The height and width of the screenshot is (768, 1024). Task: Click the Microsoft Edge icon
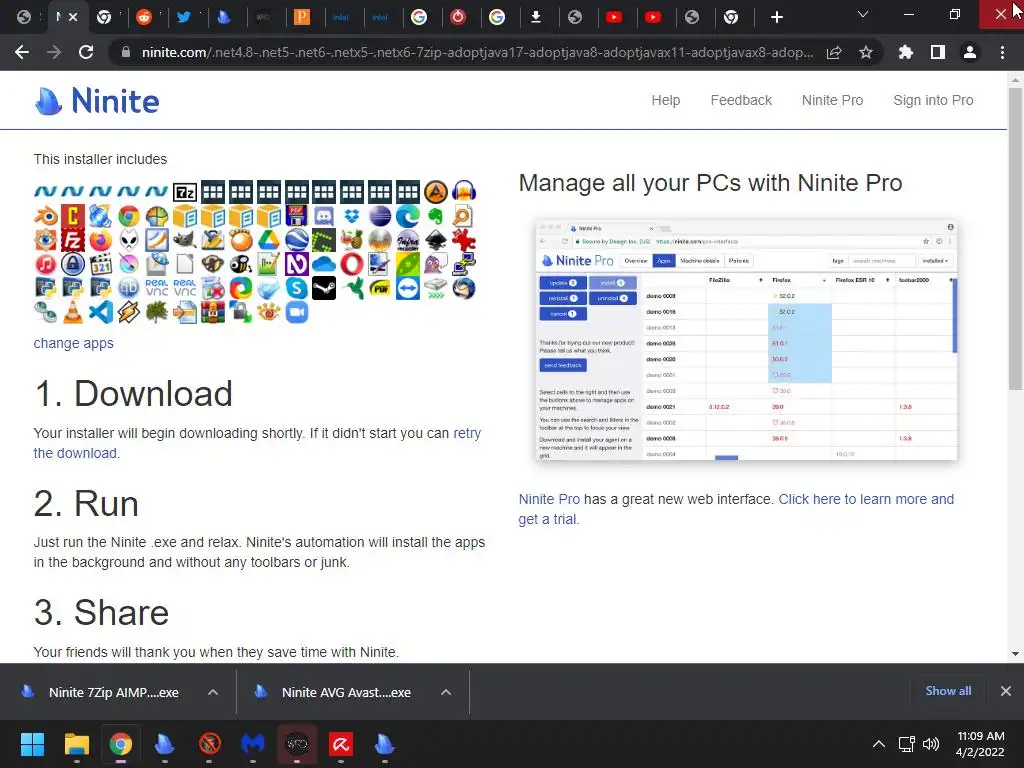point(408,216)
